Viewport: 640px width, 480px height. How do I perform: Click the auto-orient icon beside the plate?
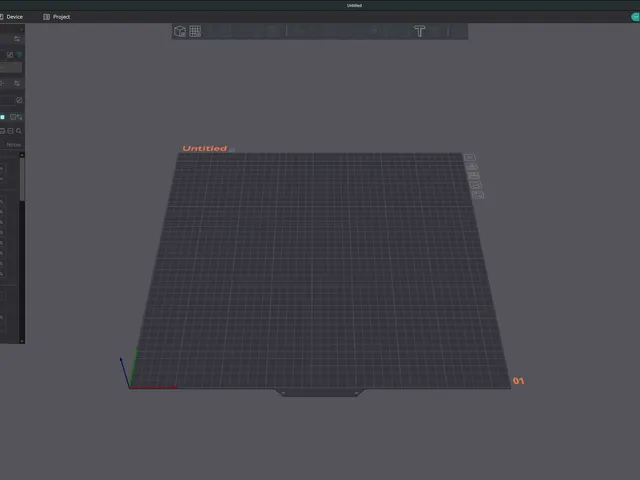(472, 167)
